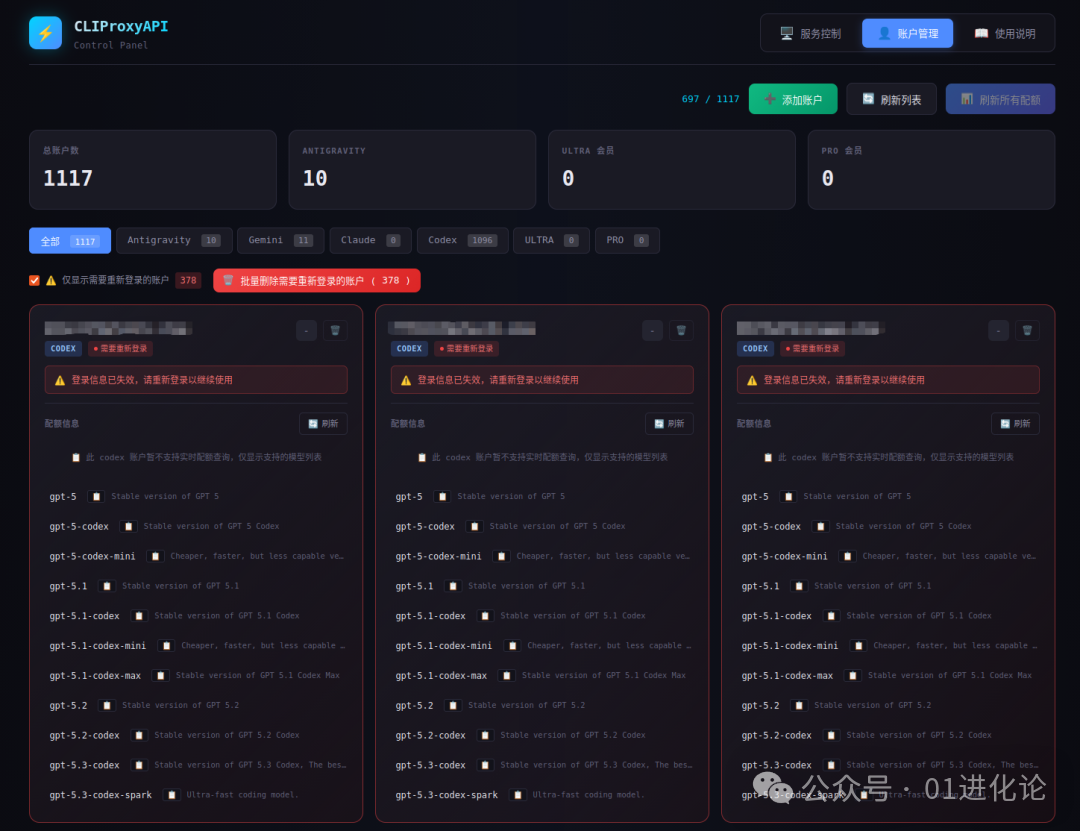
Task: Filter accounts by ULTRA
Action: [551, 240]
